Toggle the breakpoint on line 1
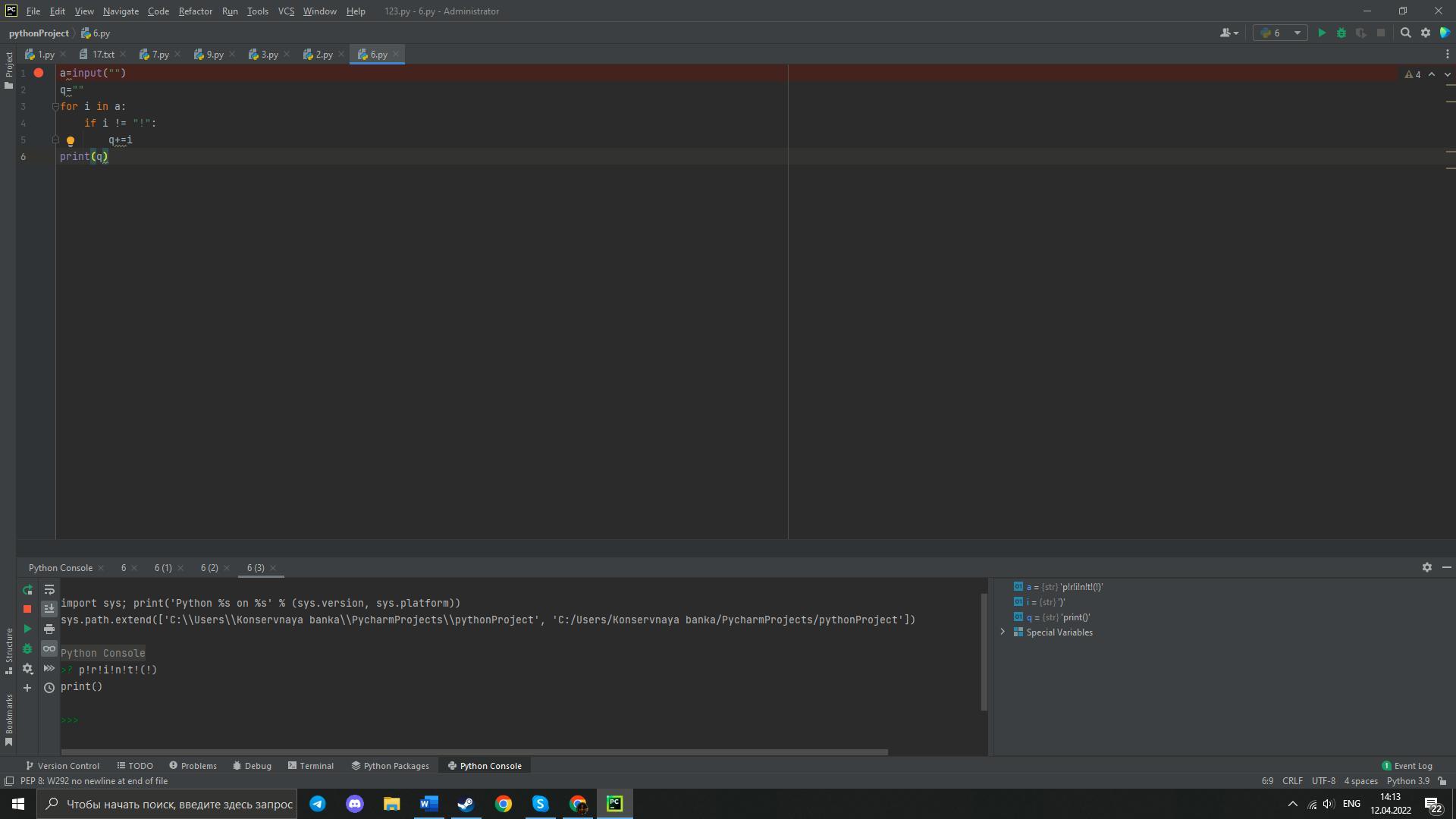 (x=39, y=73)
